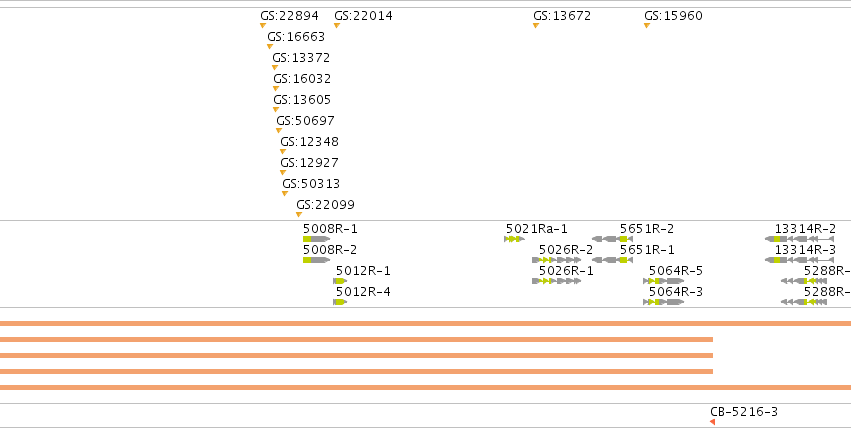The height and width of the screenshot is (428, 851).
Task: Open the GS:50697 label
Action: click(x=305, y=120)
